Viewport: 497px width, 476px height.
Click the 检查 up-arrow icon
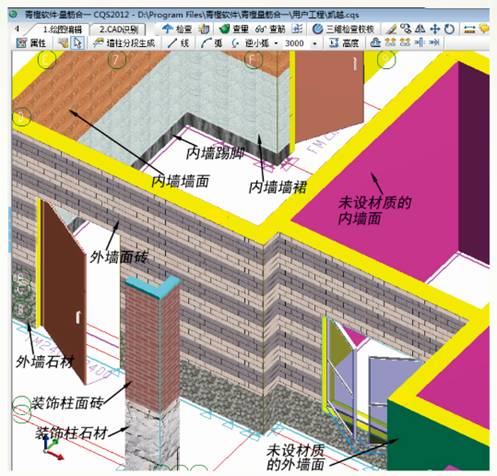[x=167, y=29]
